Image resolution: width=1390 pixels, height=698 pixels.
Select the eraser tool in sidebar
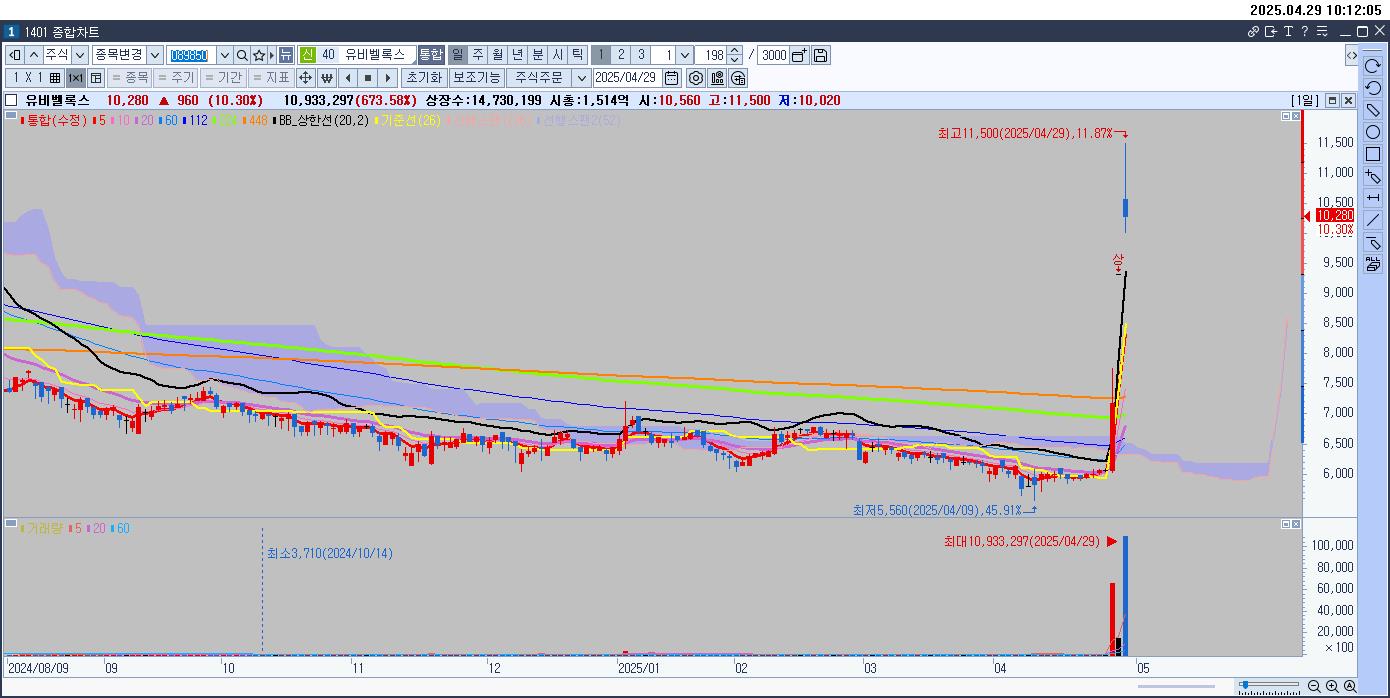[1373, 110]
